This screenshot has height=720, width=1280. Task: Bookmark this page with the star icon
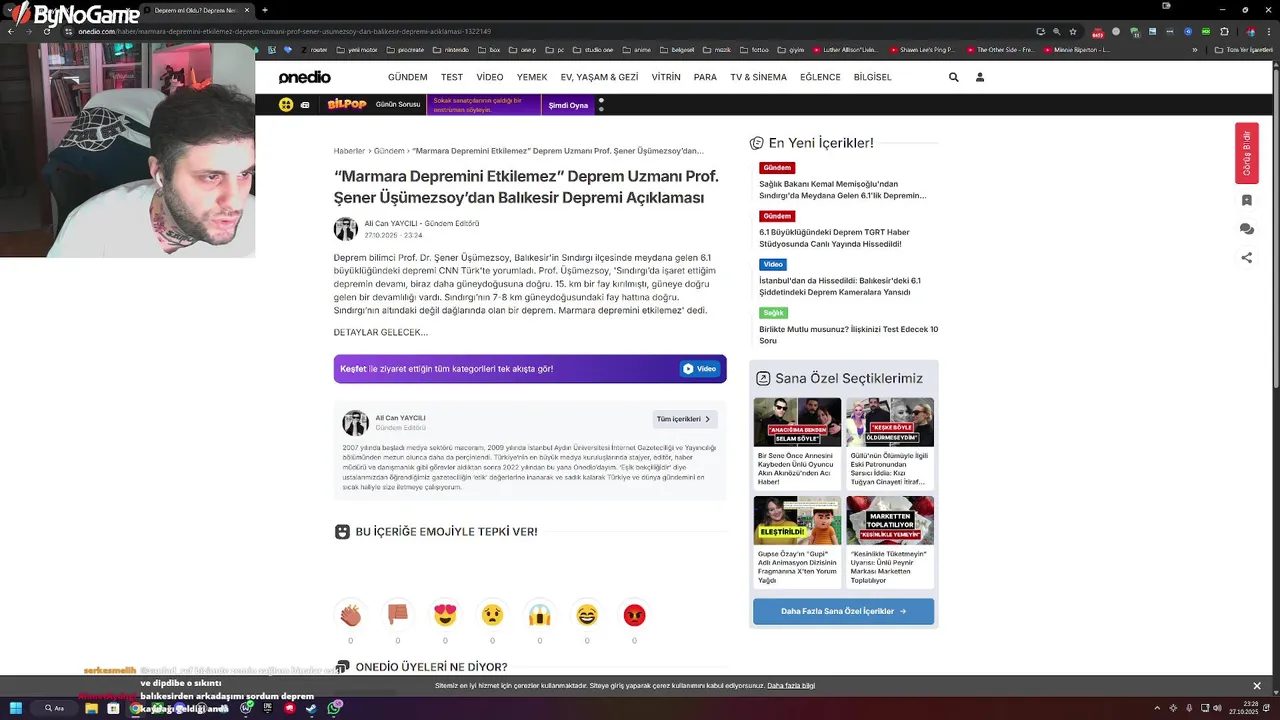[1072, 31]
